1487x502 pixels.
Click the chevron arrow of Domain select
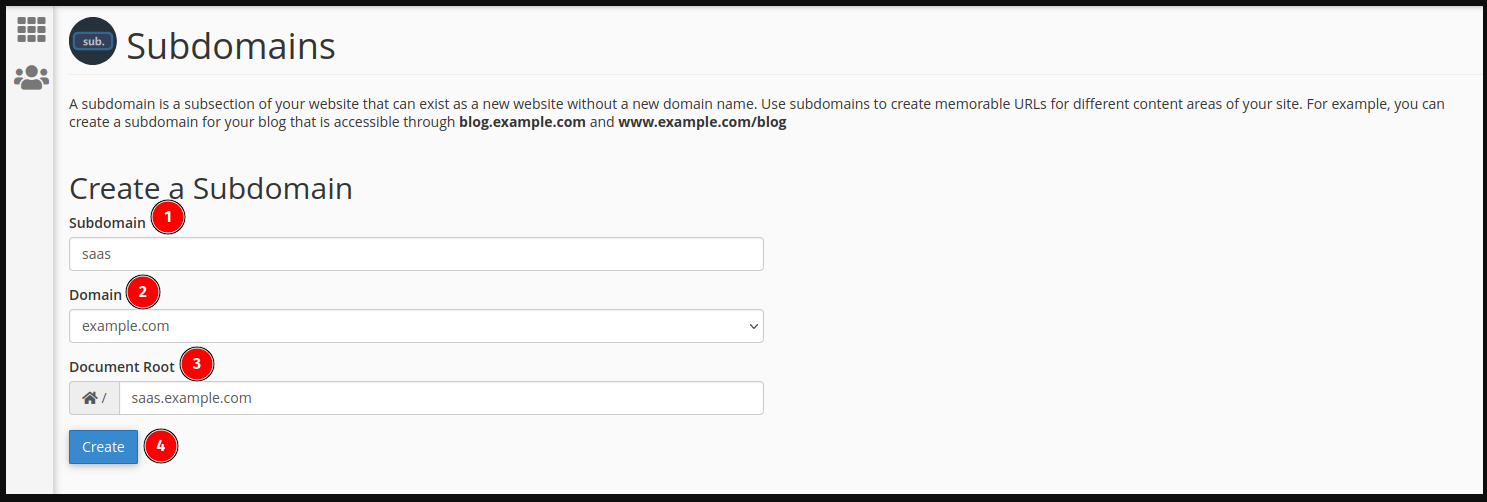tap(753, 326)
